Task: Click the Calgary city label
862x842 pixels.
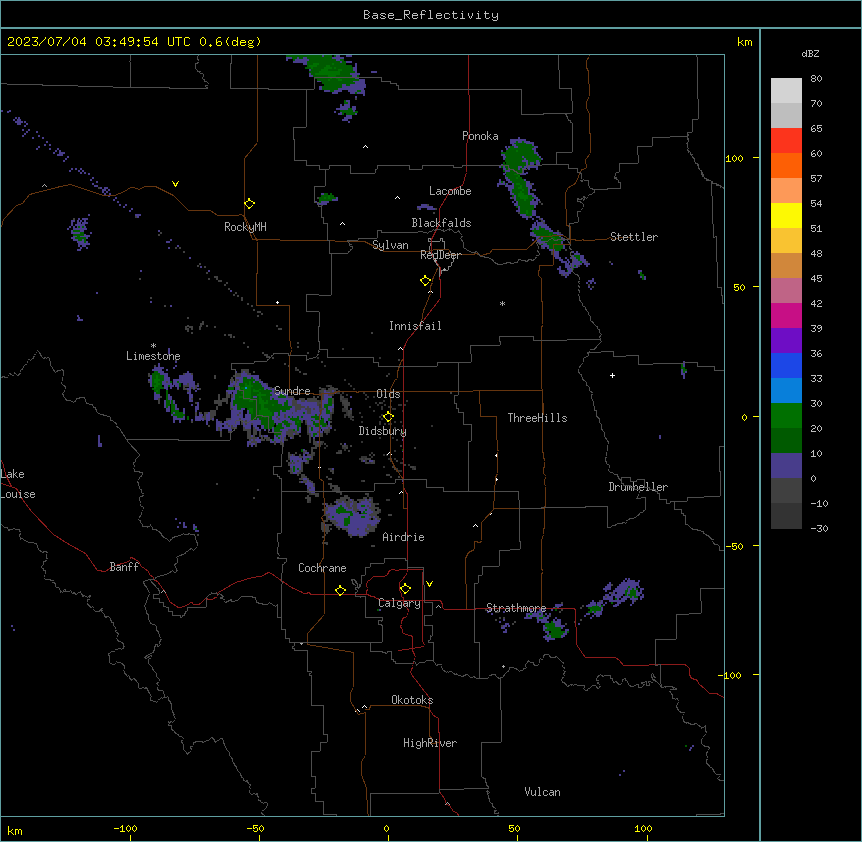Action: click(x=399, y=603)
